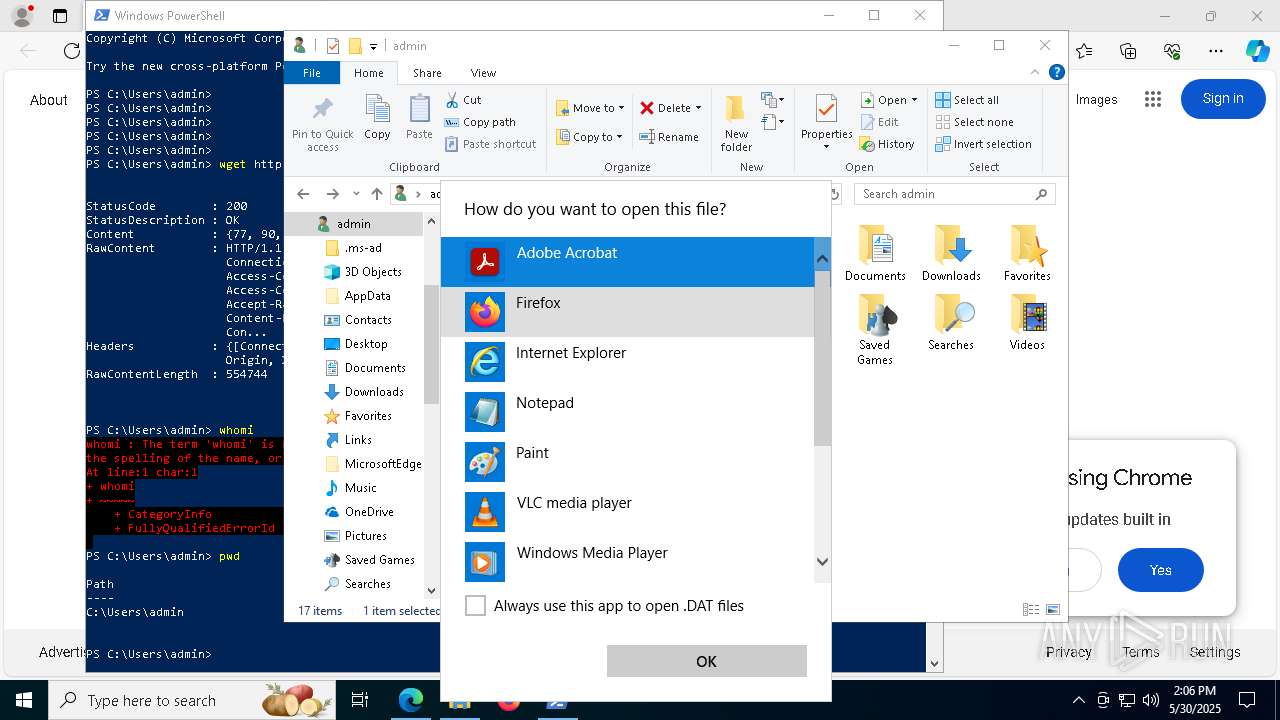
Task: Expand the Open button dropdown
Action: (914, 100)
